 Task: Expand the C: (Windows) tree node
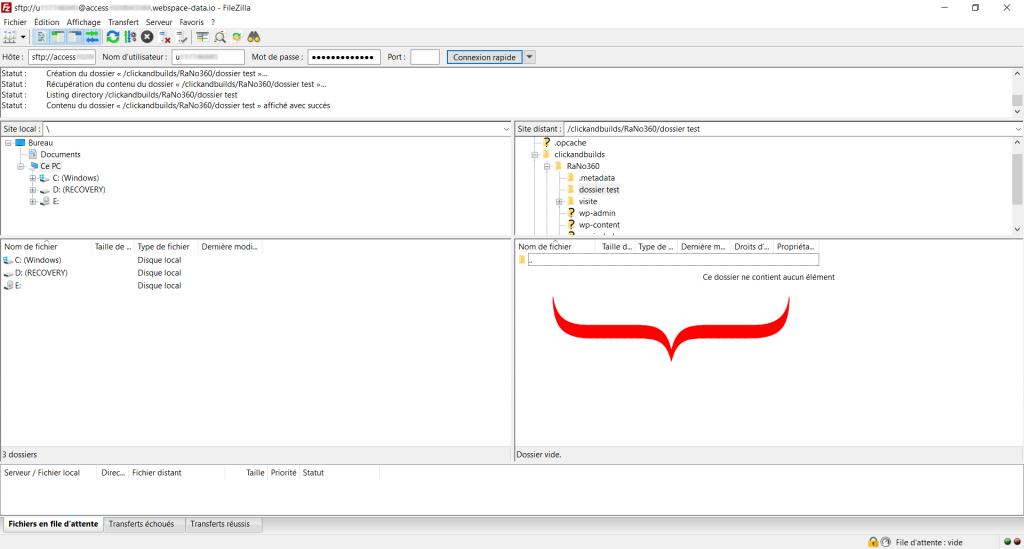pos(33,178)
